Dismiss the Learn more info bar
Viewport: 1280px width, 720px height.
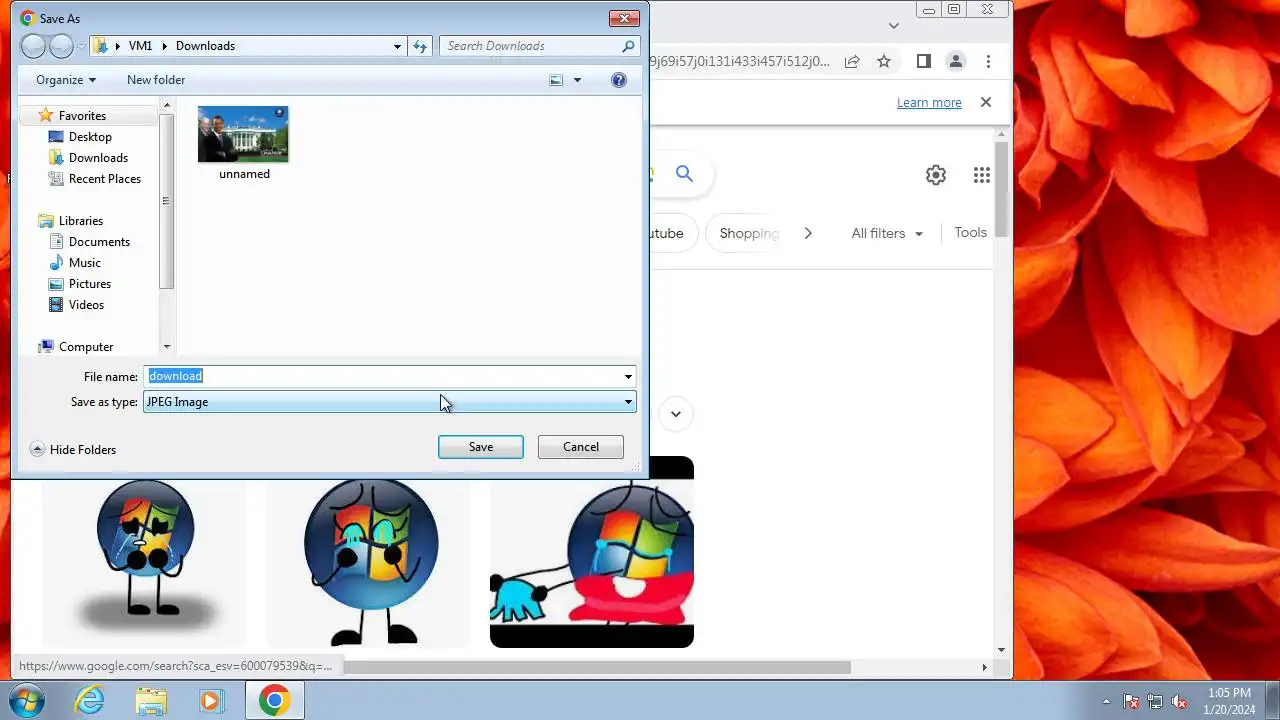986,102
